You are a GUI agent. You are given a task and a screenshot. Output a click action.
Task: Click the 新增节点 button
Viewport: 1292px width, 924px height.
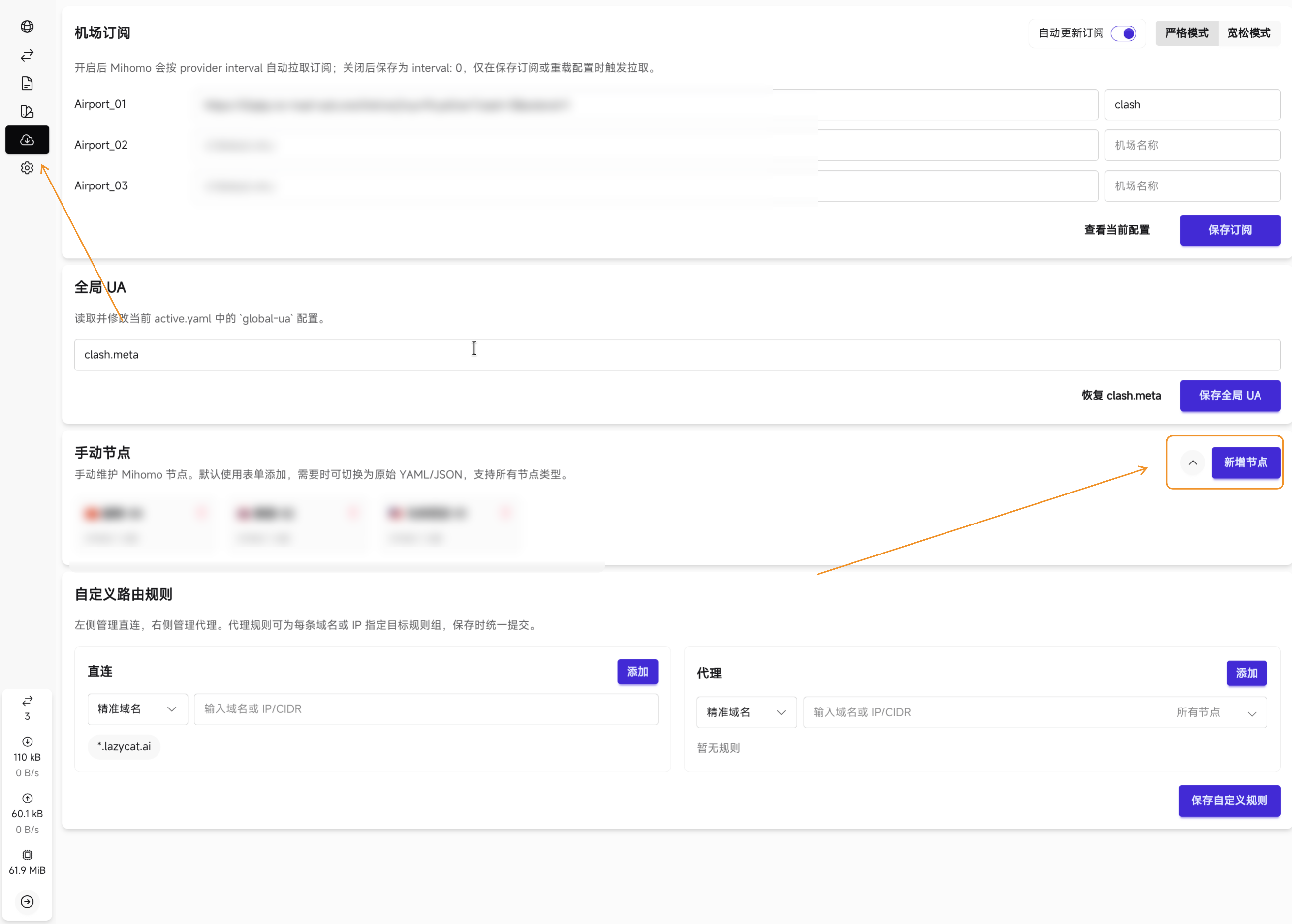[1245, 462]
